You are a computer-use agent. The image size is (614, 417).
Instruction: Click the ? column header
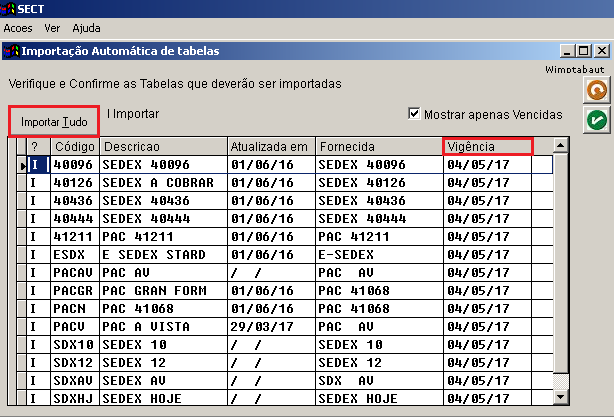38,147
